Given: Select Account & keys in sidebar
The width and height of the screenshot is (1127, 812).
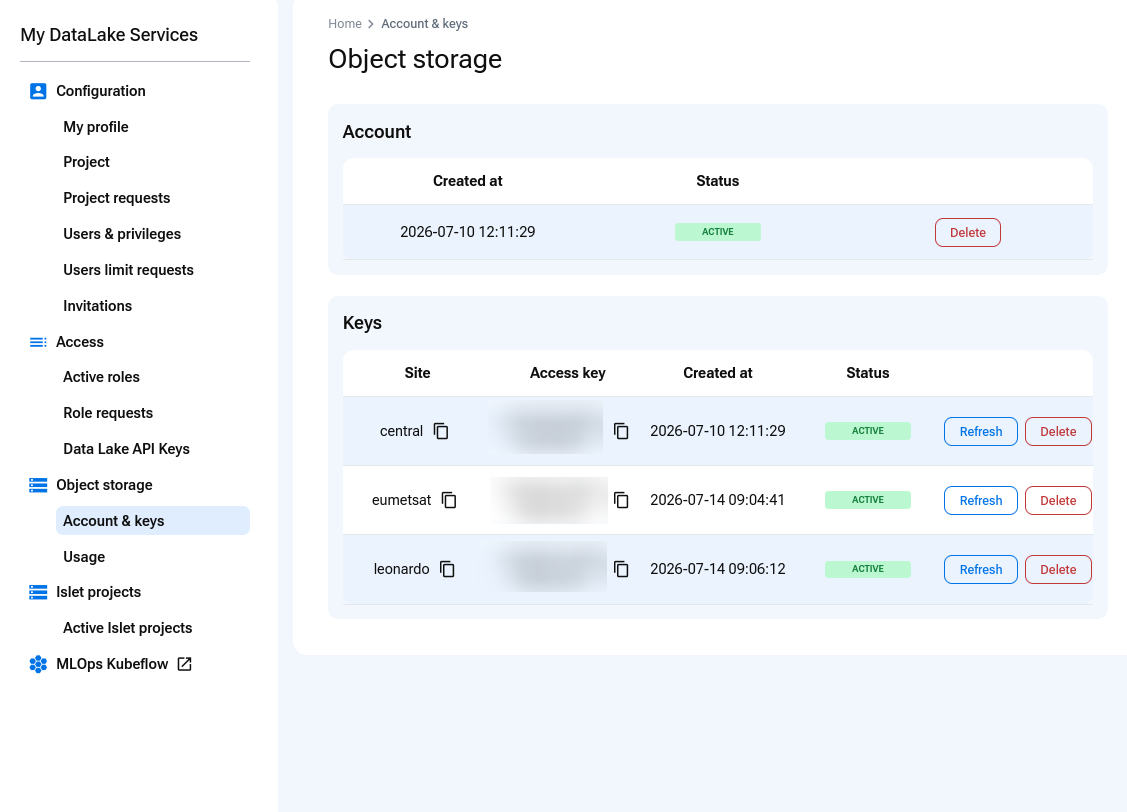Looking at the screenshot, I should point(153,521).
